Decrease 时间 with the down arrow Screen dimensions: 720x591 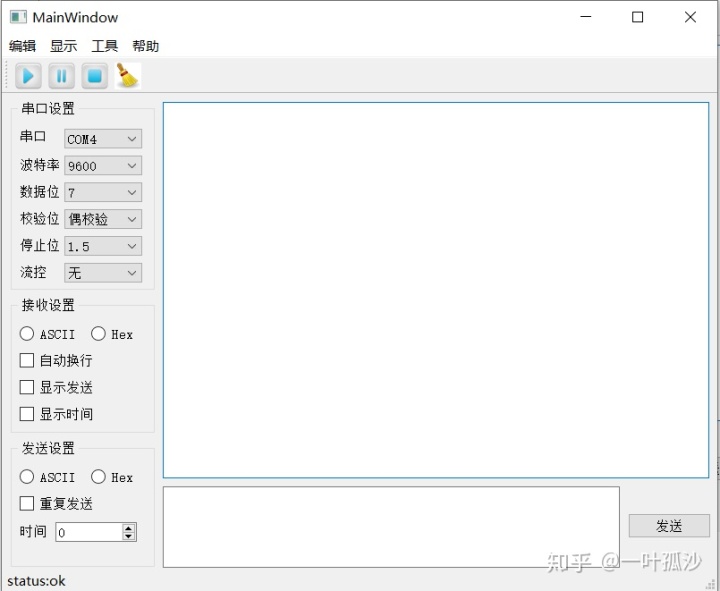(x=129, y=536)
